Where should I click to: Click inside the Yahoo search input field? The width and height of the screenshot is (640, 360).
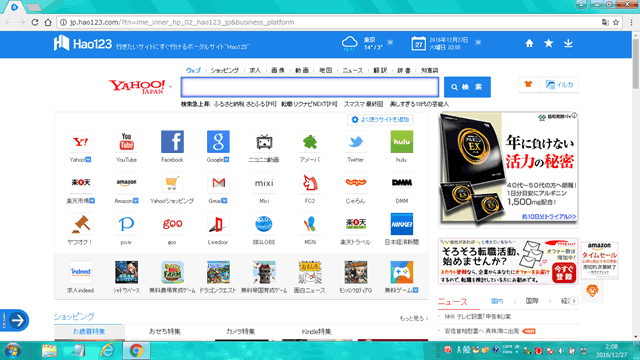(x=310, y=87)
